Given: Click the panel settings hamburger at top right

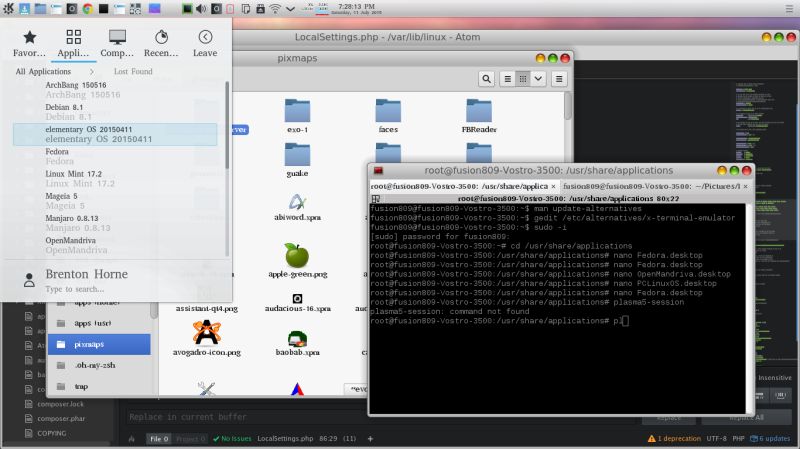Looking at the screenshot, I should [789, 9].
